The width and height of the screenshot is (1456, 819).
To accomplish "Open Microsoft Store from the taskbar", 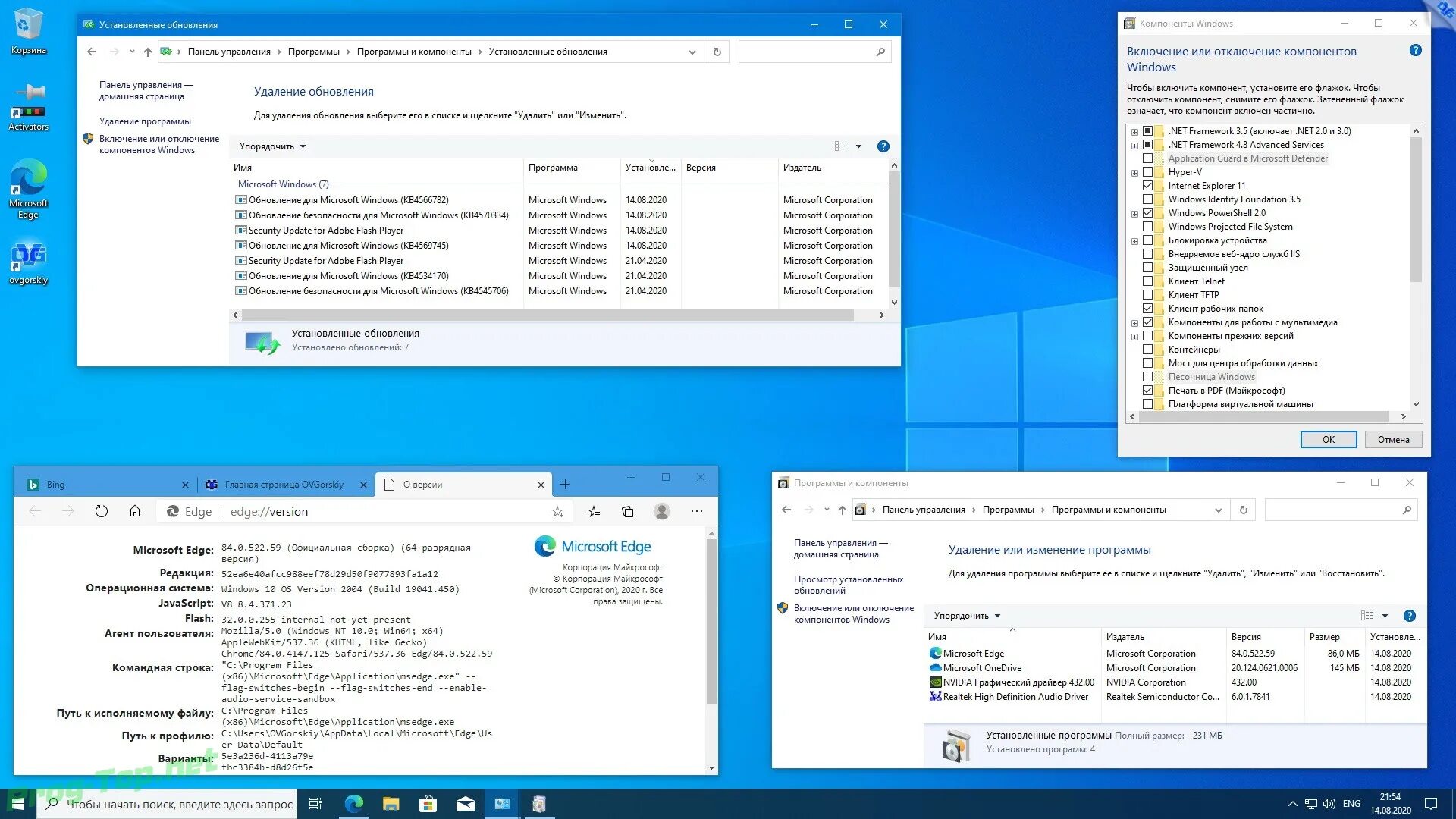I will 428,804.
